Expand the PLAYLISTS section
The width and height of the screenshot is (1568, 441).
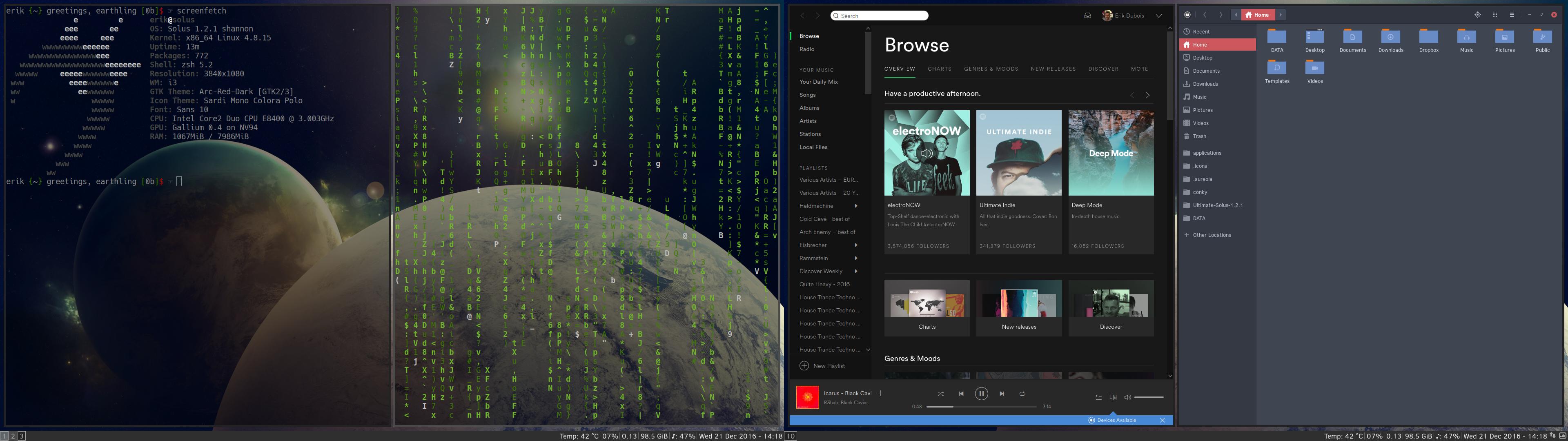[814, 168]
